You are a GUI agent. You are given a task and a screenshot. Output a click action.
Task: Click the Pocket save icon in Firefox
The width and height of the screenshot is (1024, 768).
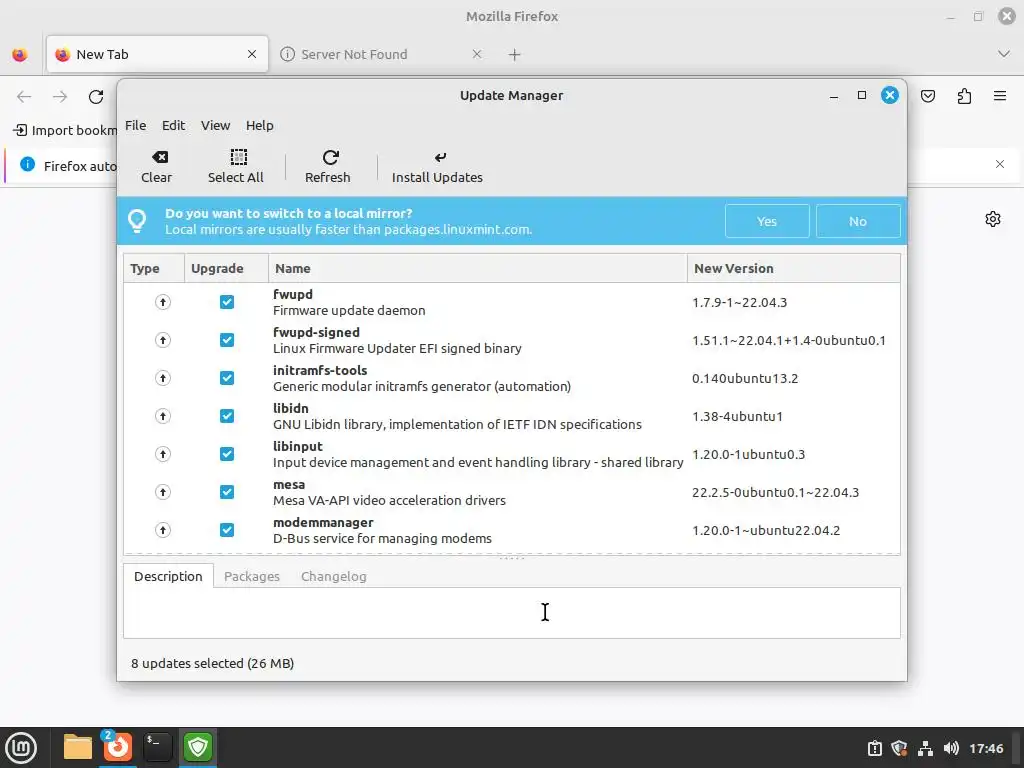pos(928,97)
